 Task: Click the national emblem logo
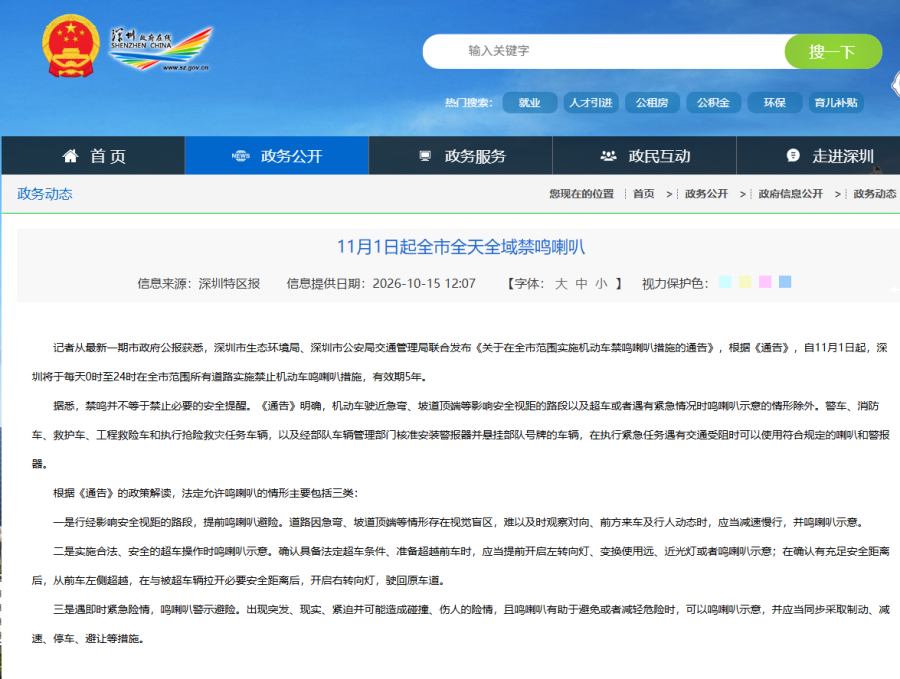click(x=71, y=46)
